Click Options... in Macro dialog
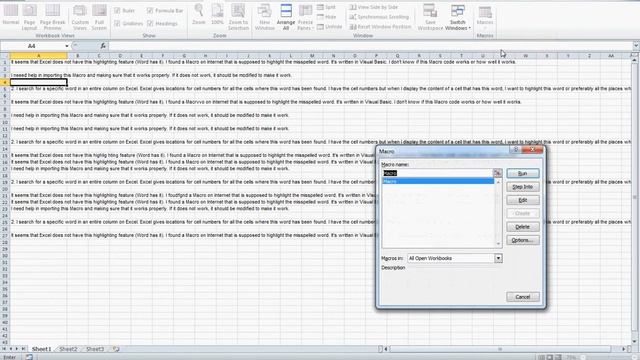The image size is (640, 360). pyautogui.click(x=523, y=240)
